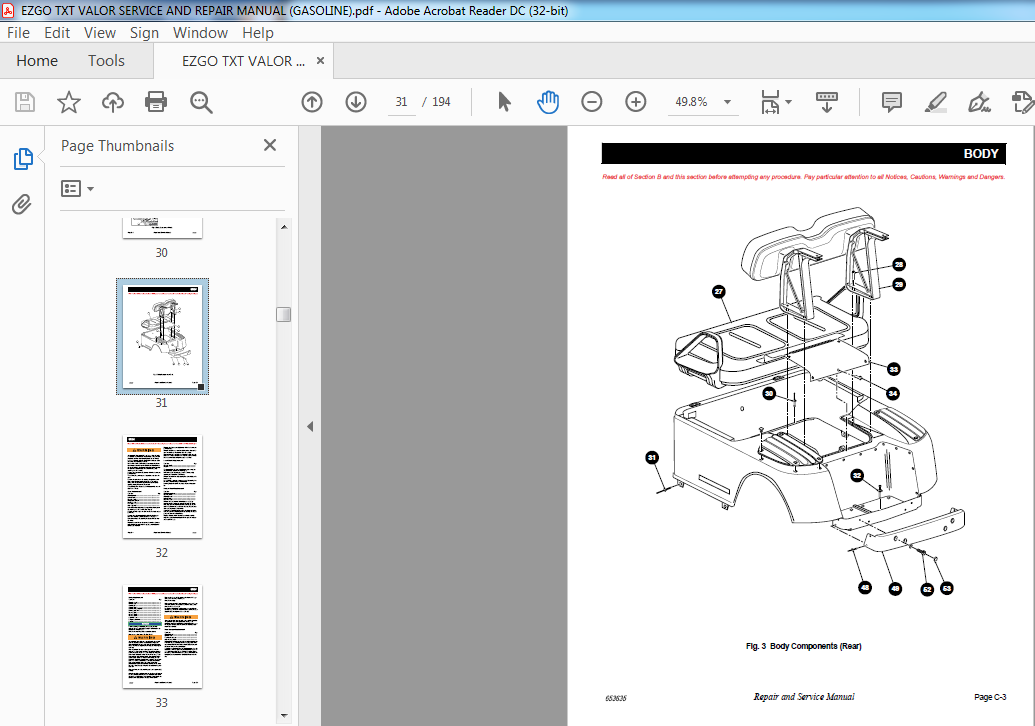Open the Edit menu
This screenshot has width=1035, height=726.
point(57,32)
